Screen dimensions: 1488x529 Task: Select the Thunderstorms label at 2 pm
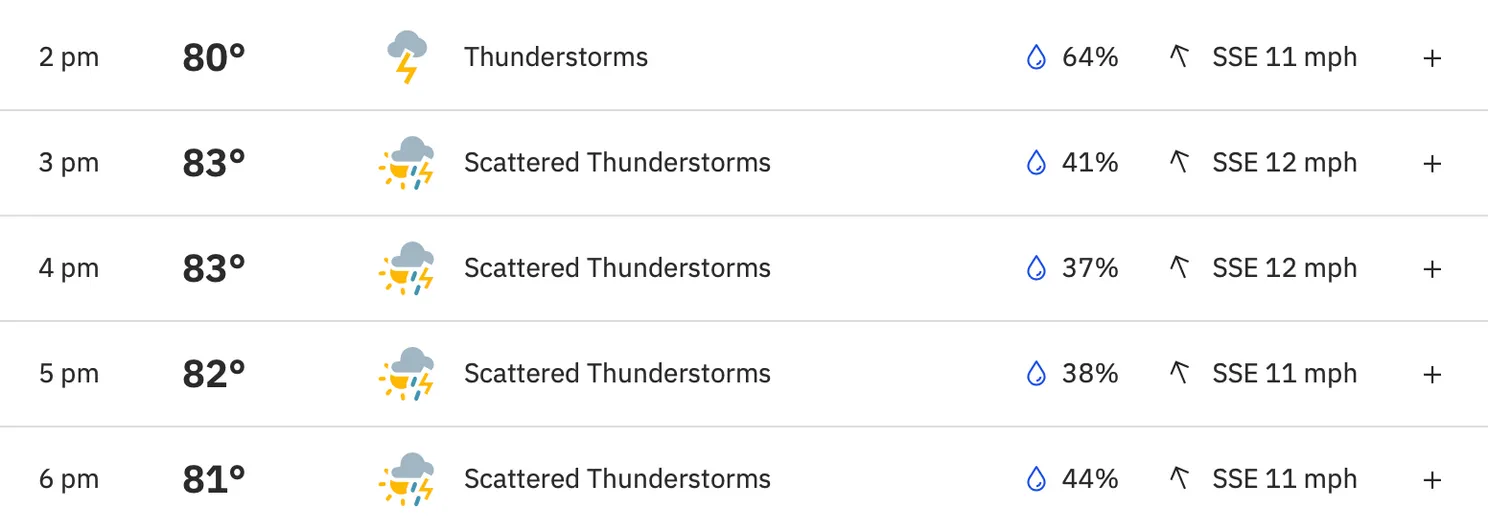coord(556,57)
